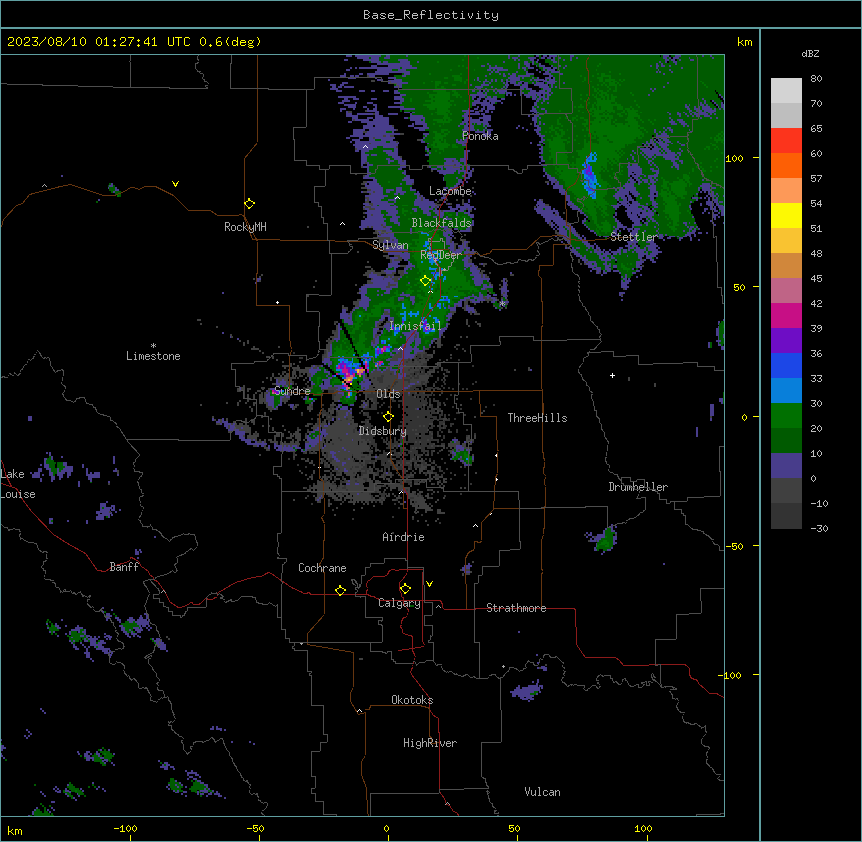Click the dark blue 33-36 dBZ legend swatch

[786, 365]
